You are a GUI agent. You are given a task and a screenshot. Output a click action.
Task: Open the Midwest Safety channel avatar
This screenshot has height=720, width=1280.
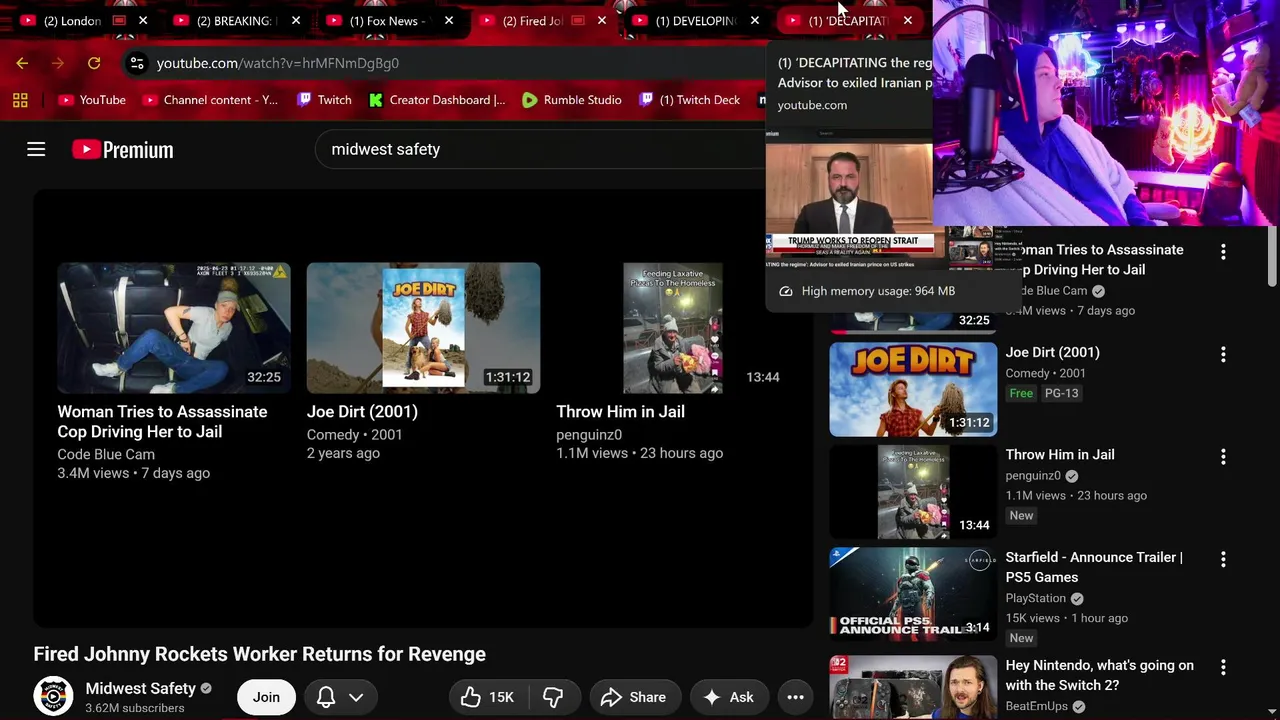[x=53, y=697]
